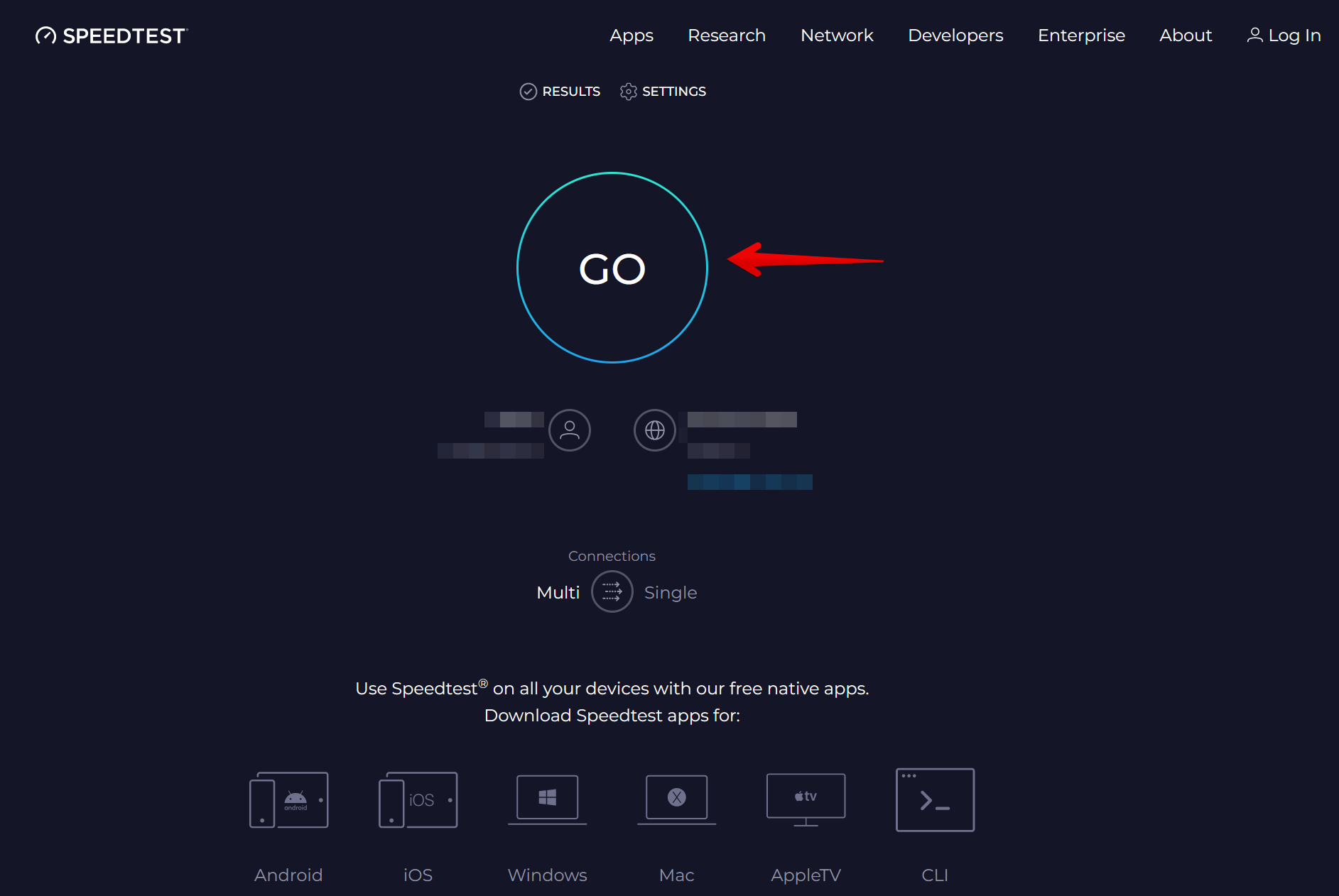Select Single connection mode
The height and width of the screenshot is (896, 1339).
click(x=671, y=593)
